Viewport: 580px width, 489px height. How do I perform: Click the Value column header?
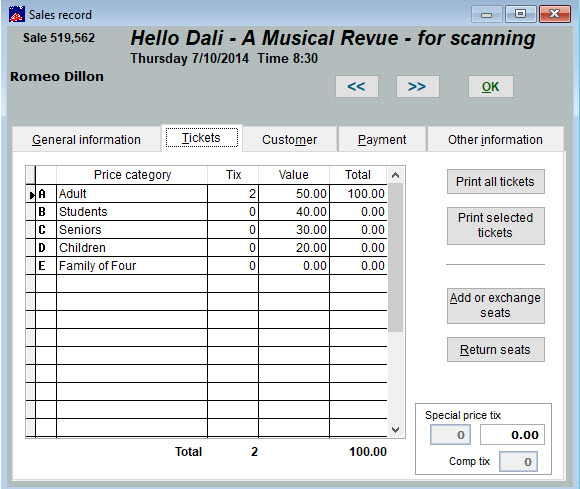[x=294, y=175]
